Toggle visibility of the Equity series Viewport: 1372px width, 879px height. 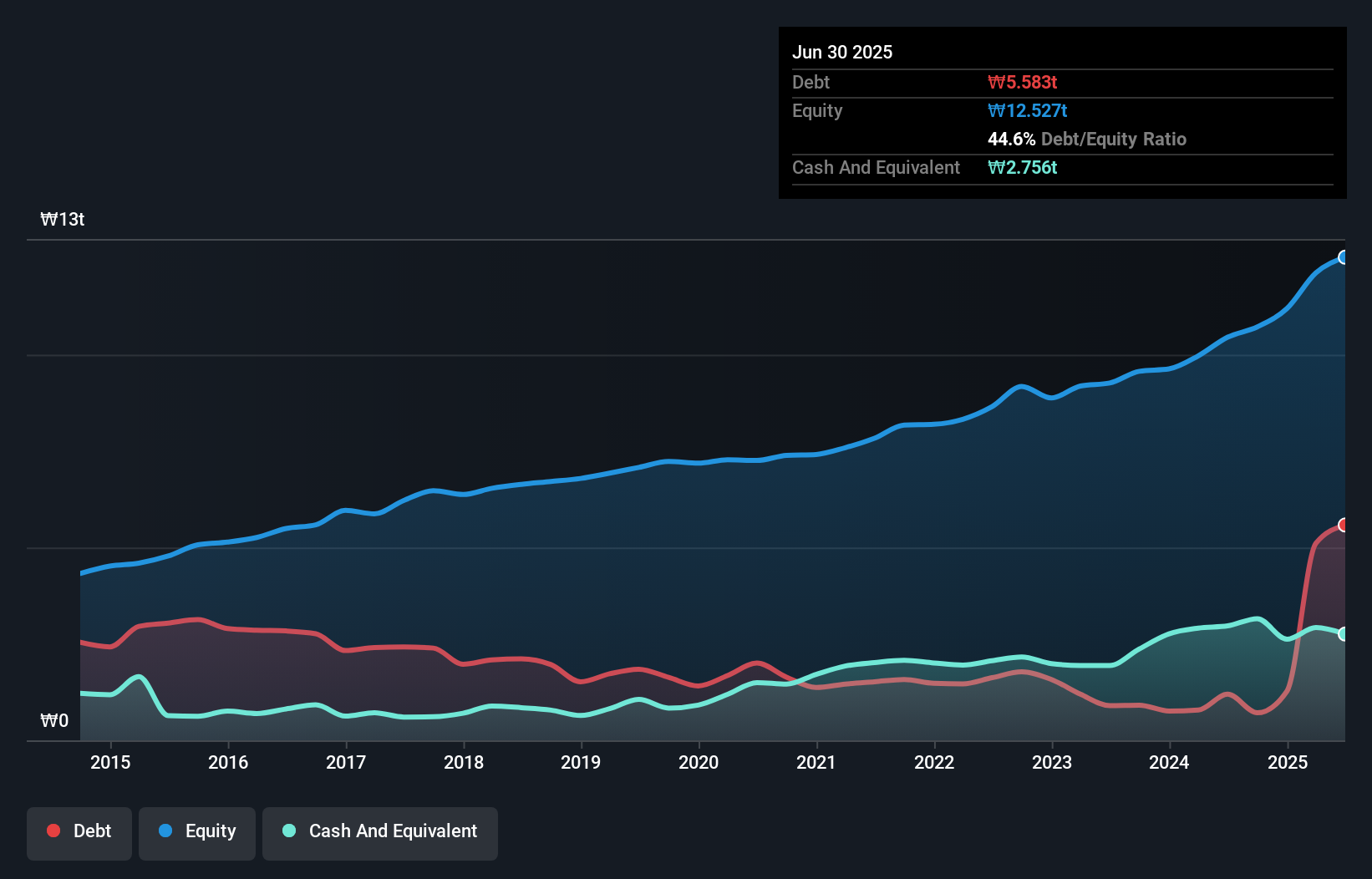pyautogui.click(x=197, y=832)
